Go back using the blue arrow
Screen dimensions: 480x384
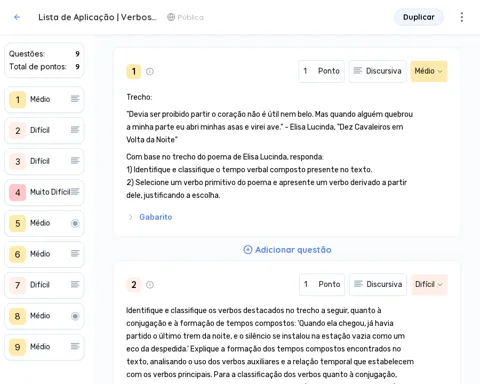17,17
